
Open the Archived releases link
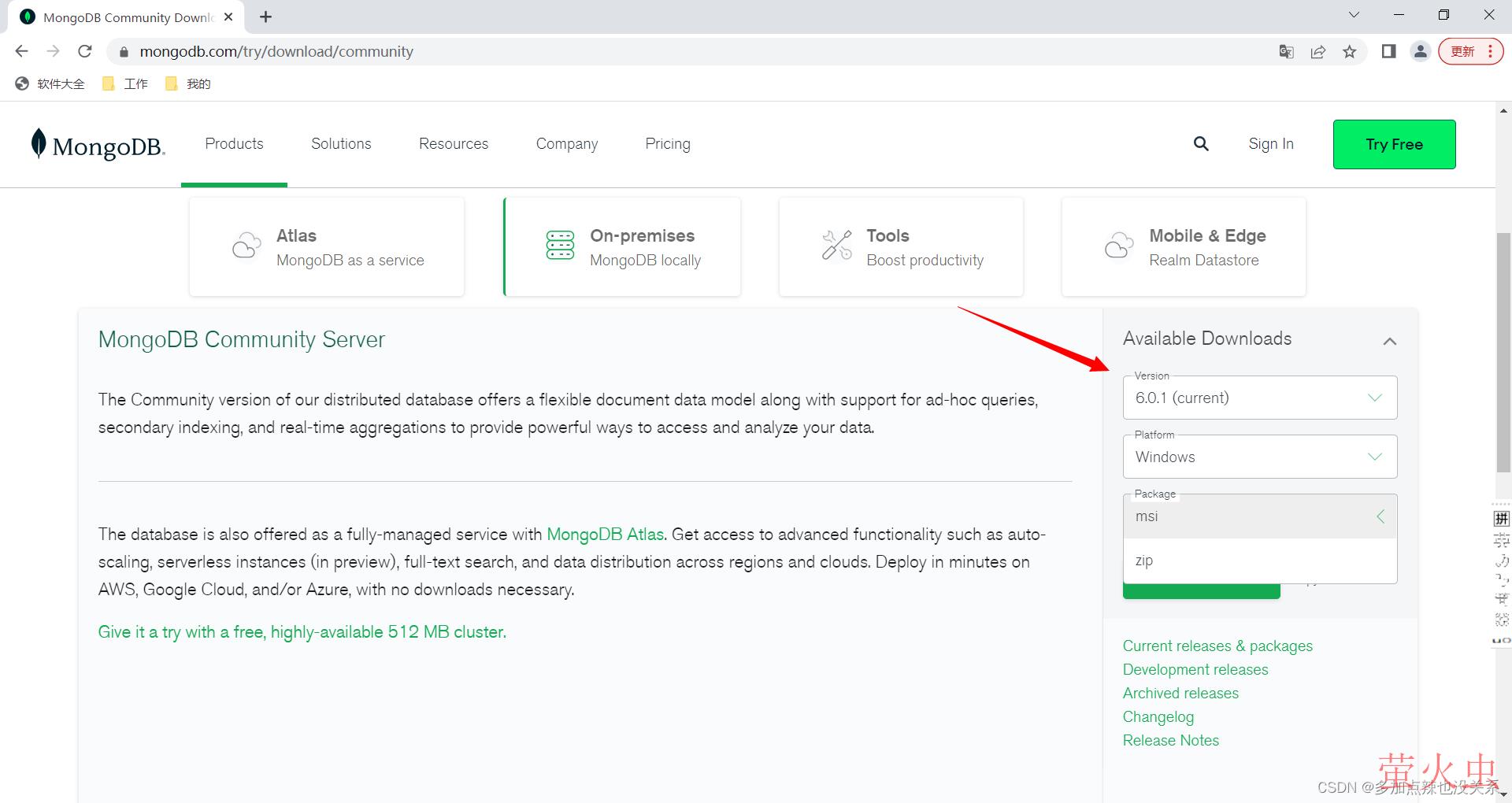[1180, 694]
